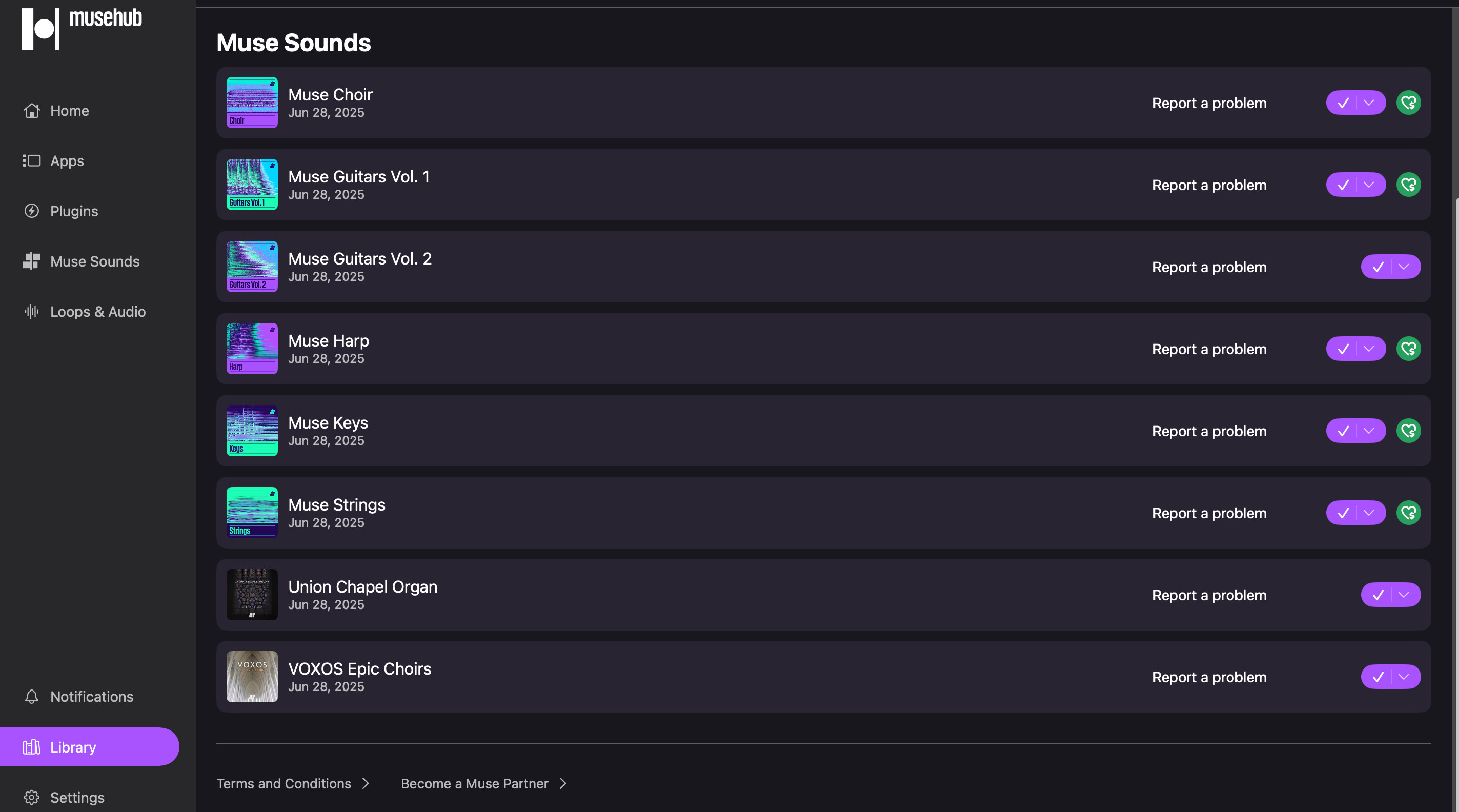Click the green heart icon for Muse Harp
The width and height of the screenshot is (1459, 812).
(x=1408, y=349)
